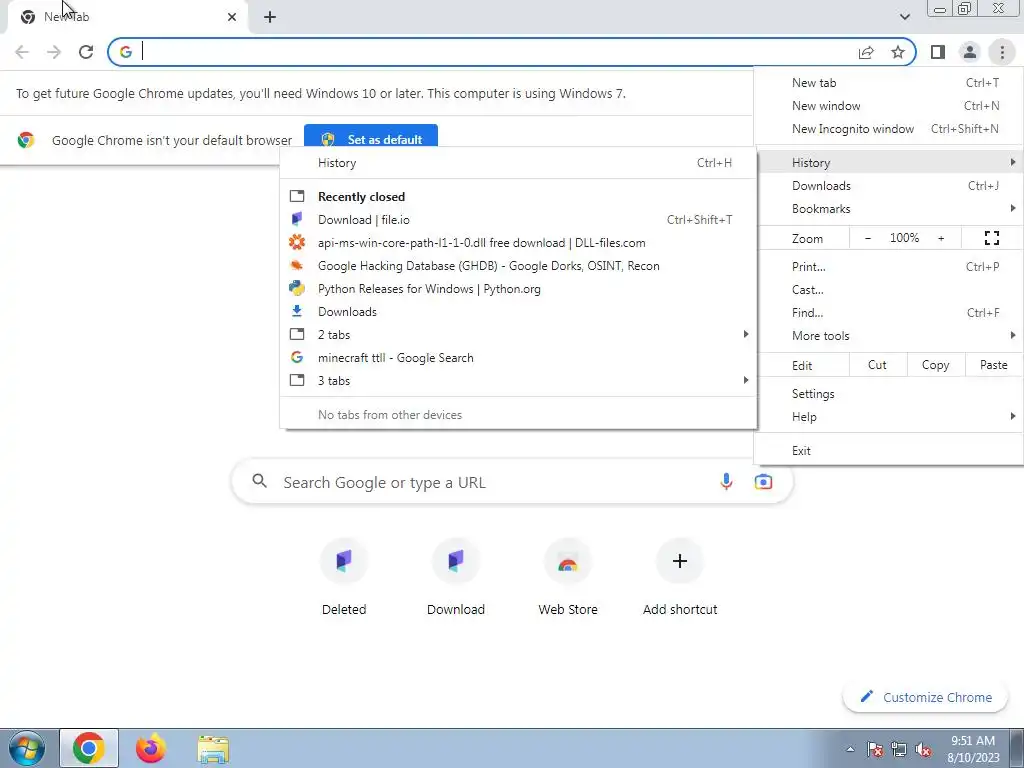The height and width of the screenshot is (768, 1024).
Task: Search by image with Google Lens icon
Action: click(x=763, y=482)
